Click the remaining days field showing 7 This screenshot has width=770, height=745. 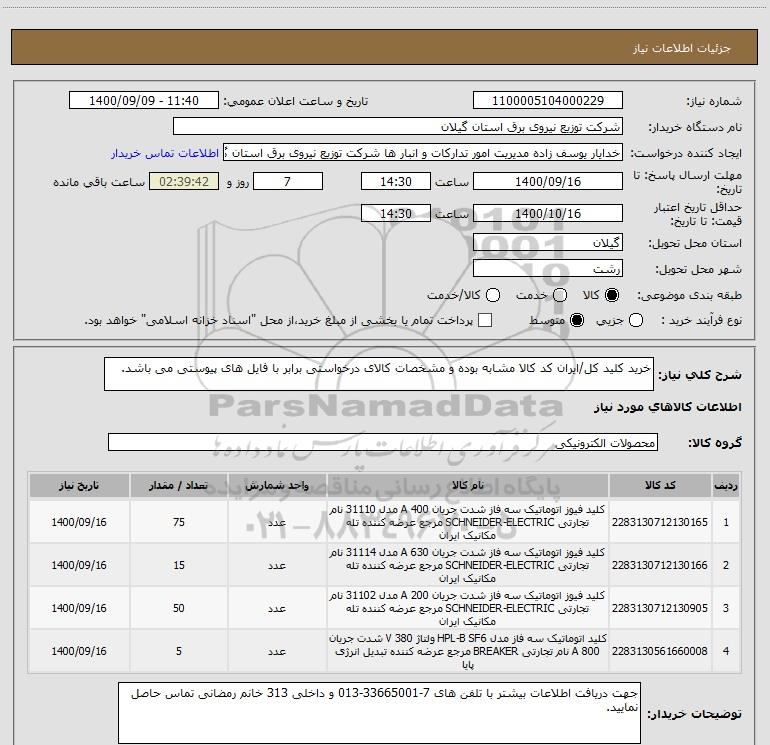pos(288,181)
